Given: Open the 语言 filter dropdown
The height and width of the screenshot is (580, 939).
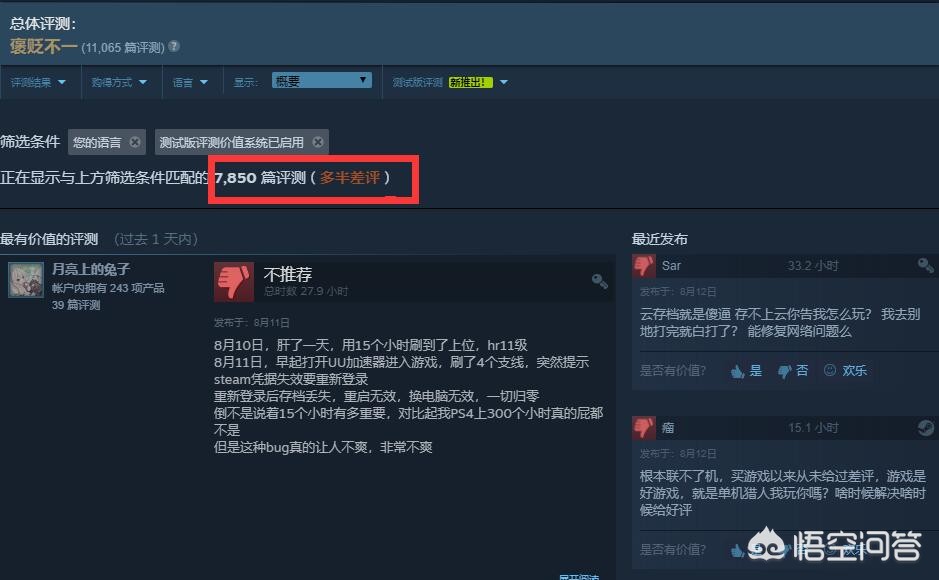Looking at the screenshot, I should [x=190, y=82].
